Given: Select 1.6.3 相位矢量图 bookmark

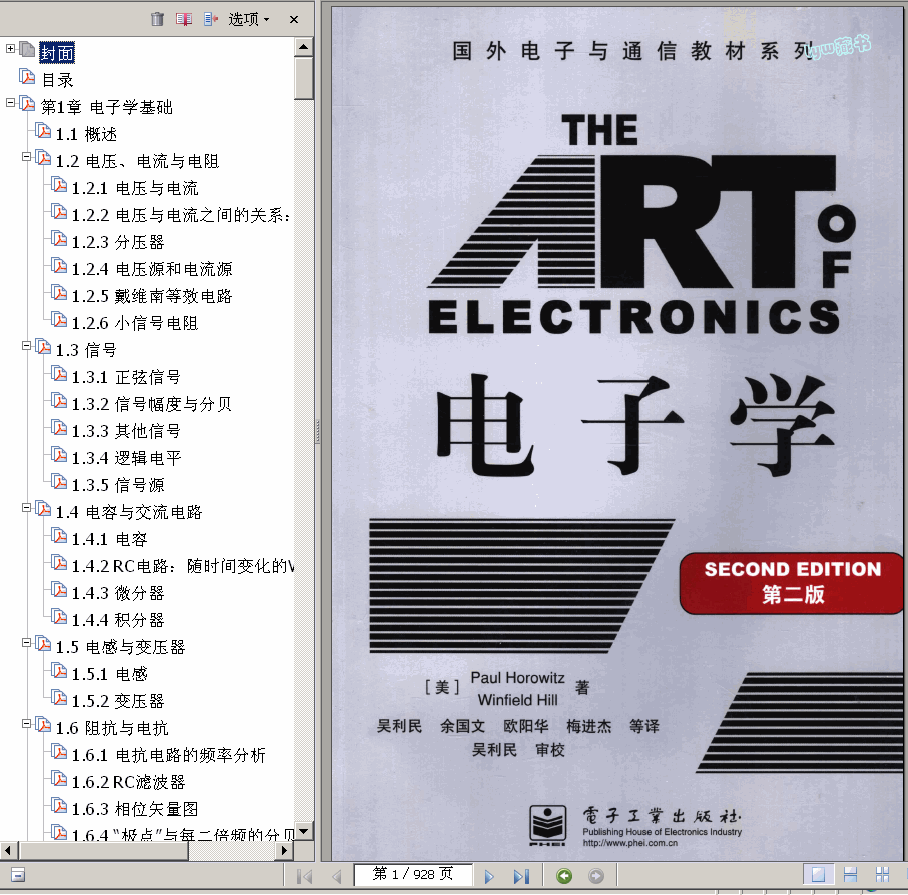Looking at the screenshot, I should coord(135,809).
